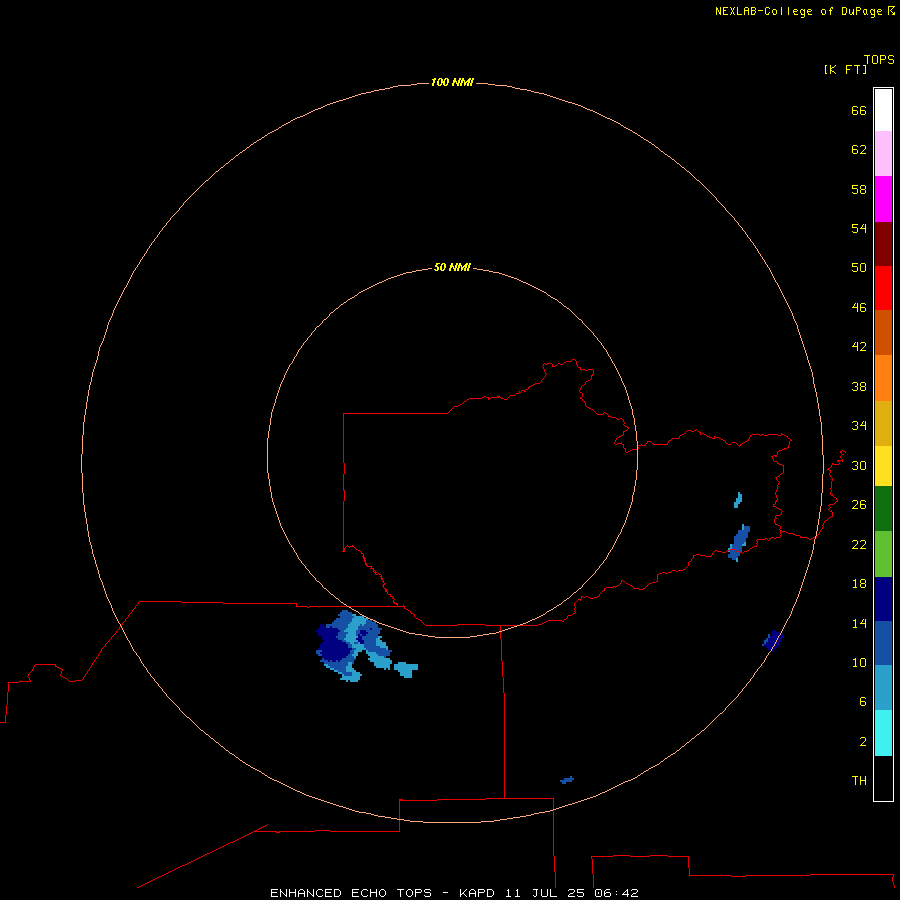Click the small navy echo on the eastern 100 NMI ring
The image size is (900, 900).
[x=773, y=641]
